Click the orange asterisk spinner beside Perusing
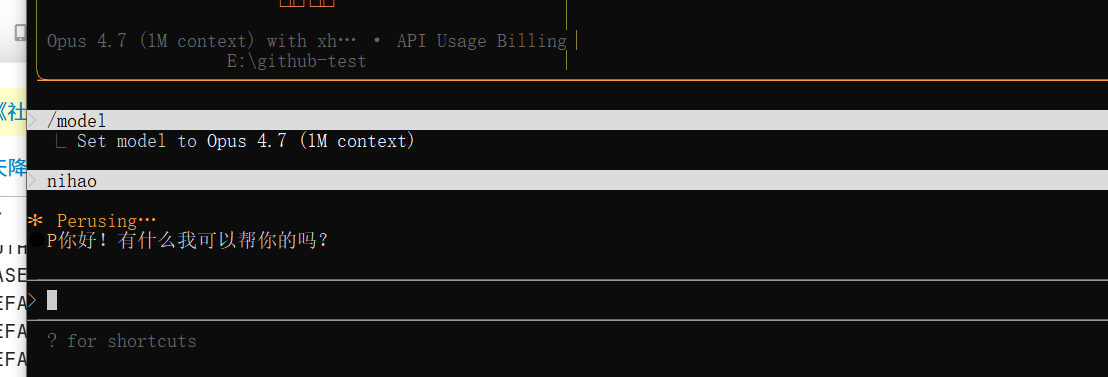Screen dimensions: 1108x377 35,220
